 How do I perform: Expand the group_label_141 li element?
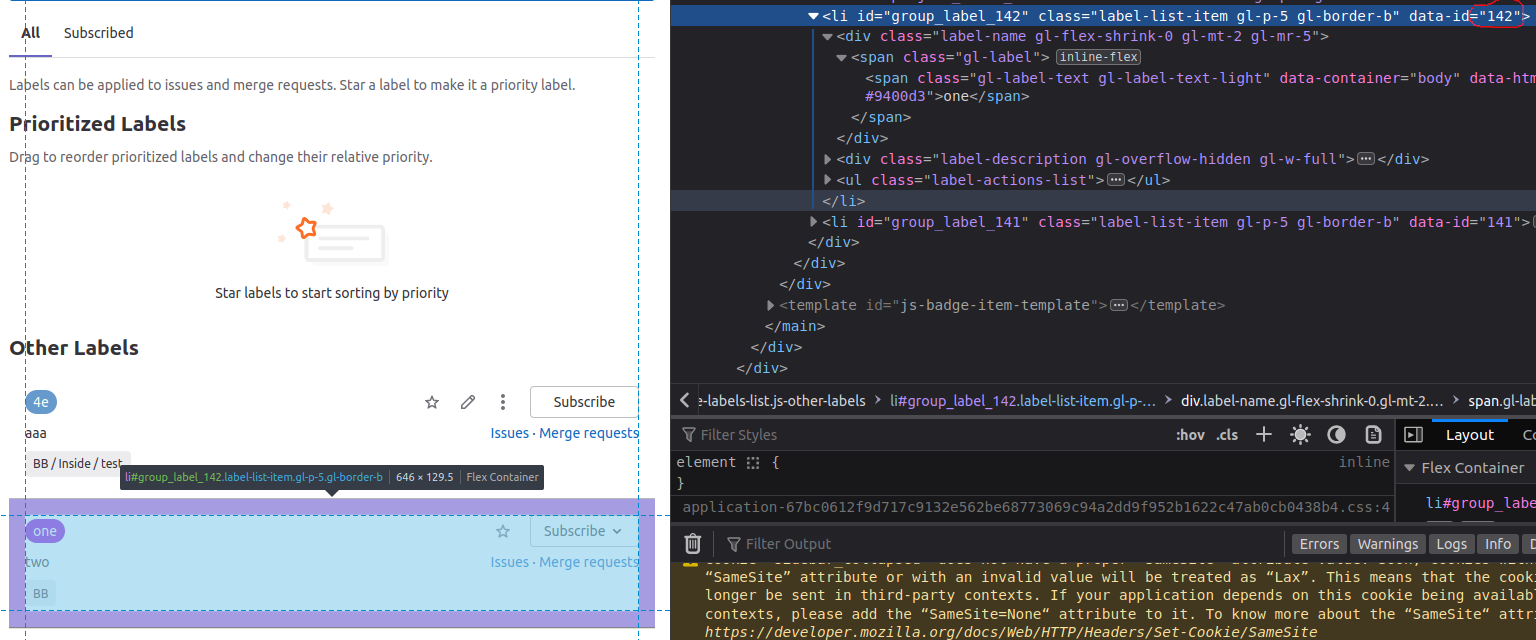813,222
